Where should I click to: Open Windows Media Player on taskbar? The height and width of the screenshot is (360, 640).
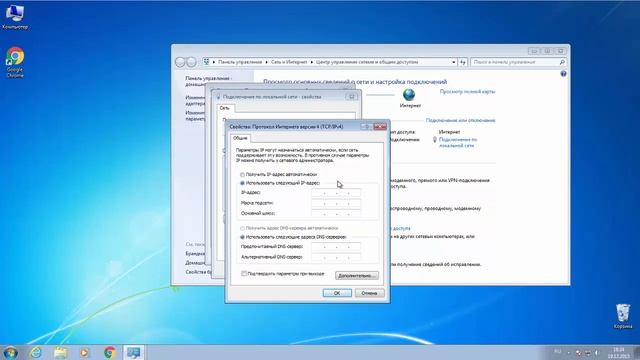(84, 352)
